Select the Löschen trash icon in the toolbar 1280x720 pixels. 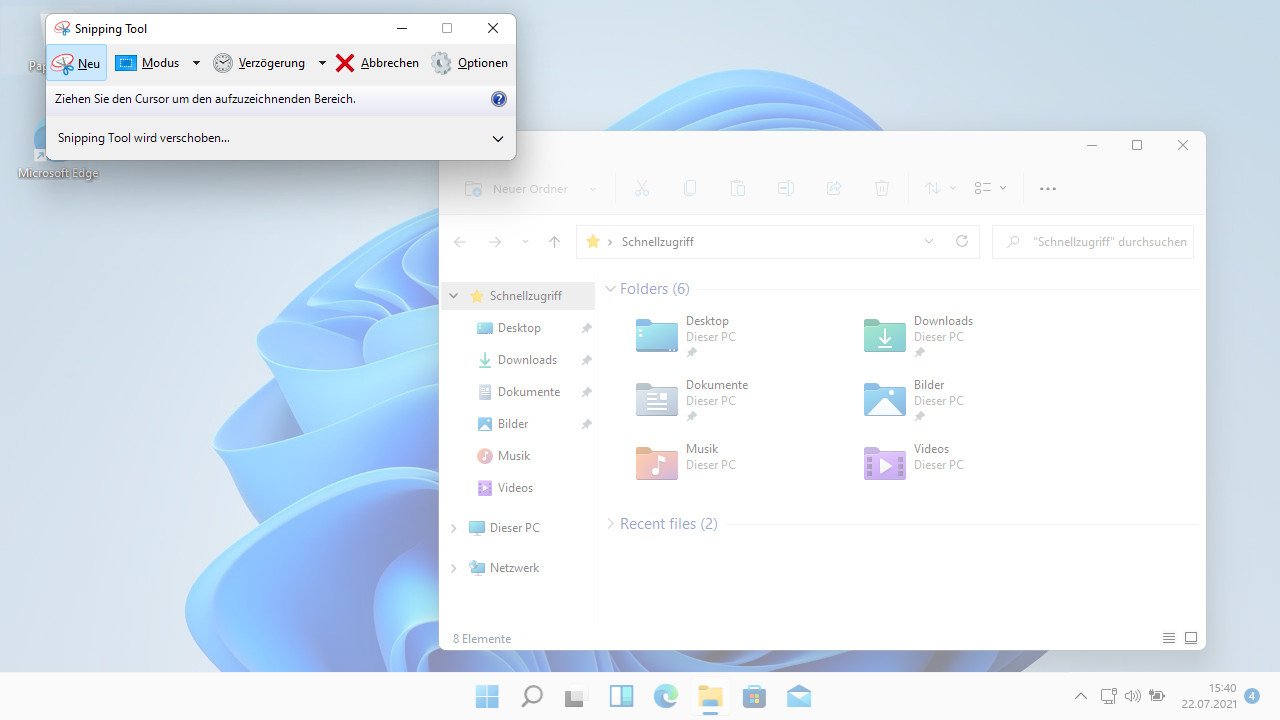(x=881, y=188)
